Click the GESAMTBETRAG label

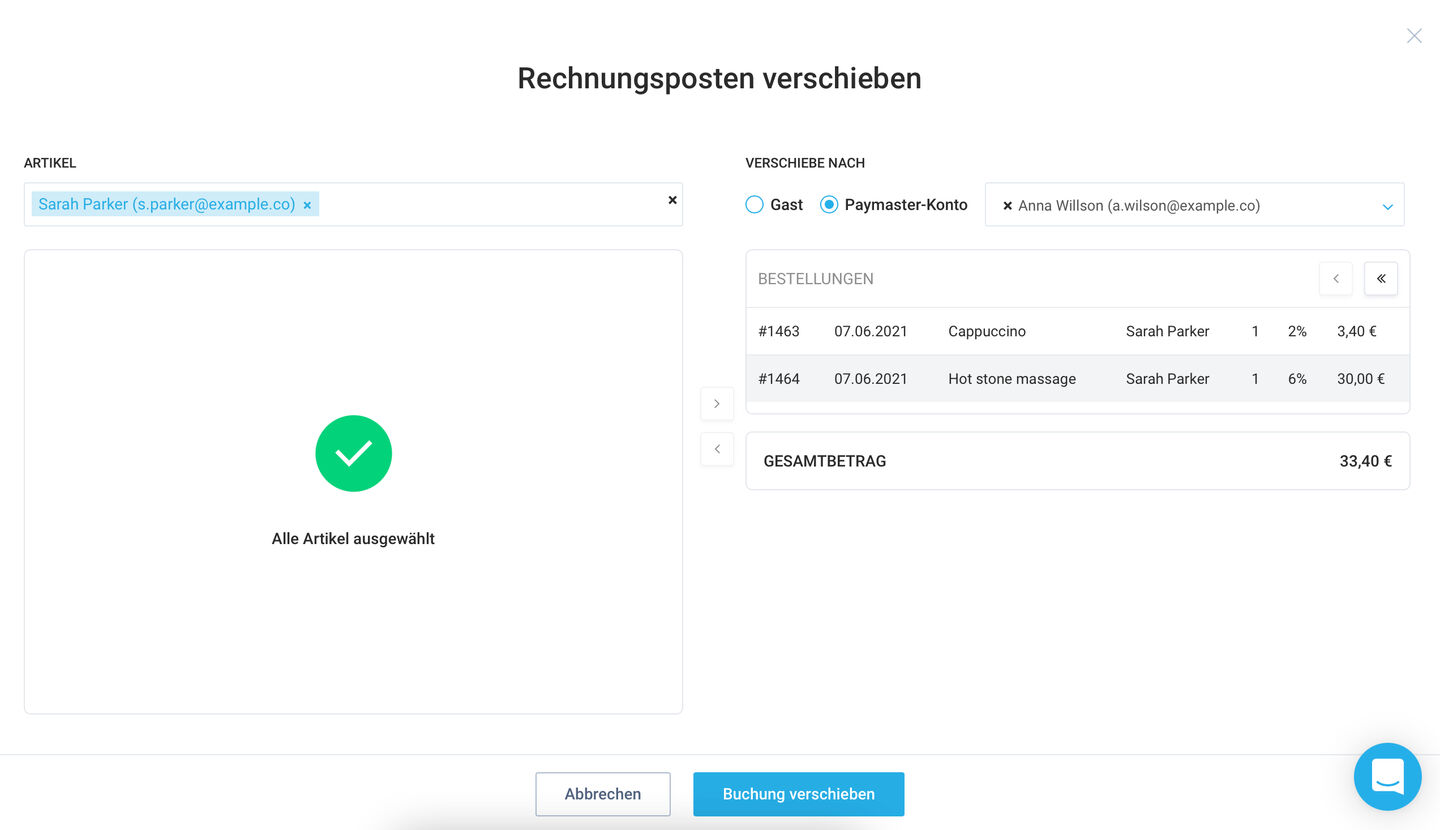tap(825, 461)
